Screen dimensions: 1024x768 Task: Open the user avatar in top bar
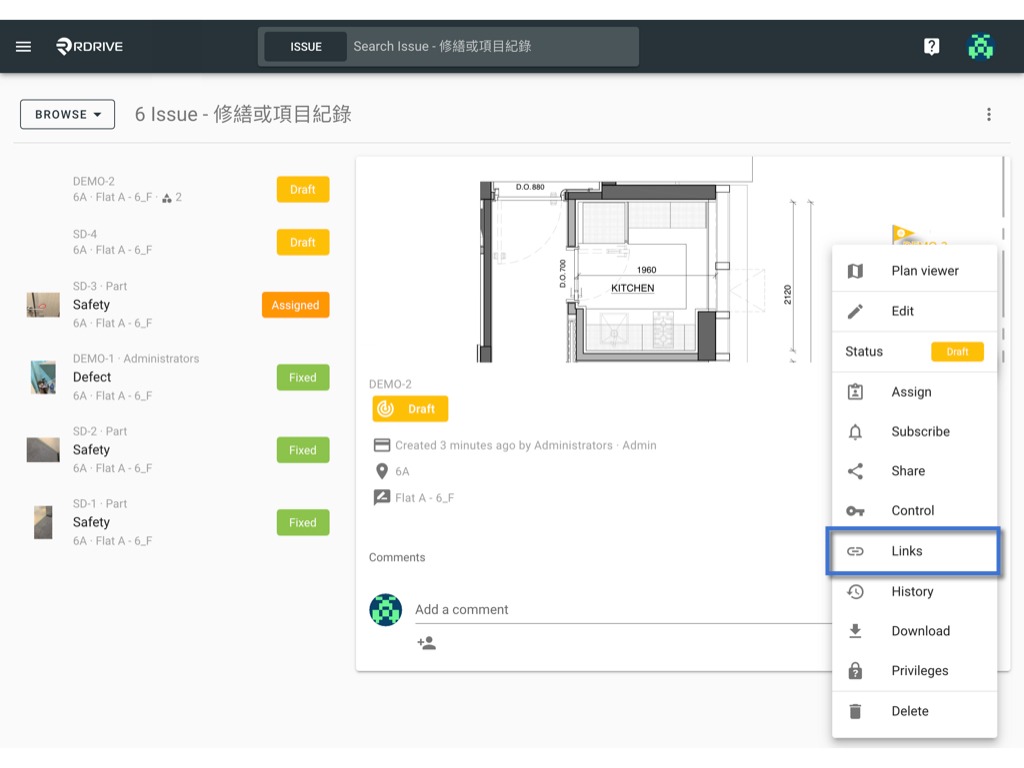pos(980,46)
